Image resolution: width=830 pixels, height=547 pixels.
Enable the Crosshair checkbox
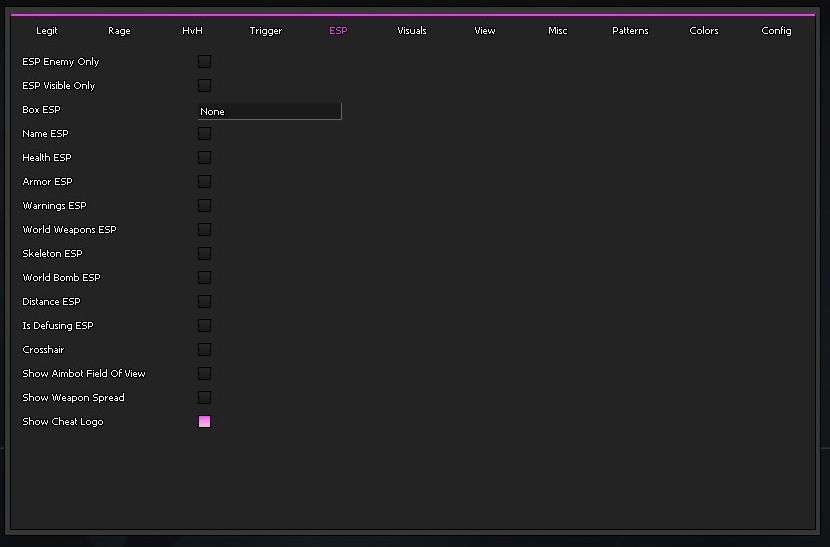tap(204, 350)
